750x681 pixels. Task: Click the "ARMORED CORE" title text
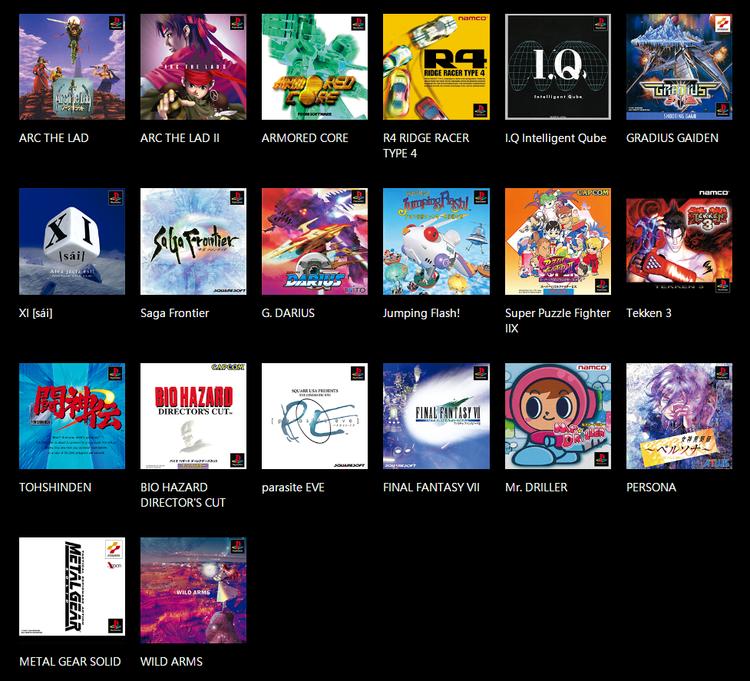[305, 138]
